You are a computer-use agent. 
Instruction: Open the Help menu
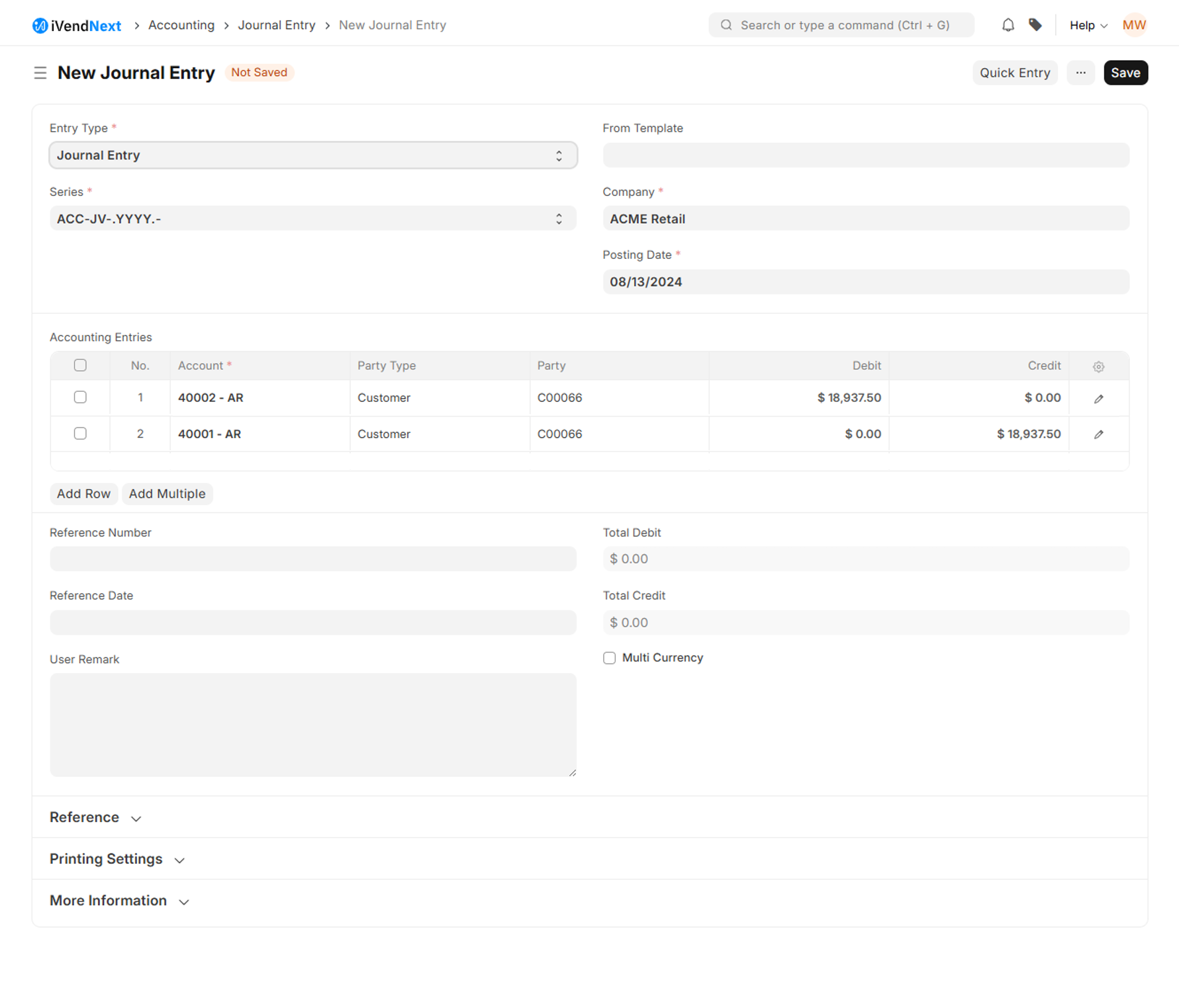point(1088,25)
